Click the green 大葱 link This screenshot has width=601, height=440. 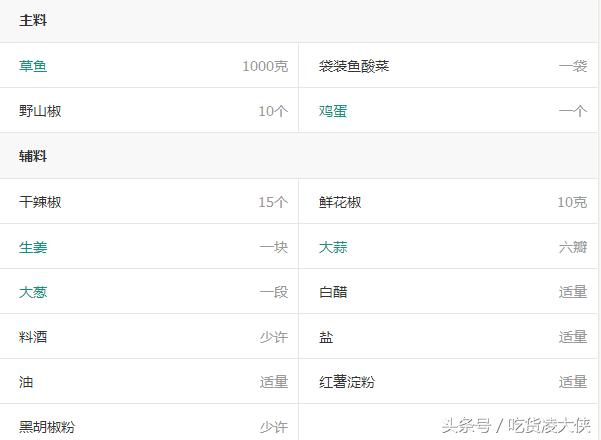33,292
